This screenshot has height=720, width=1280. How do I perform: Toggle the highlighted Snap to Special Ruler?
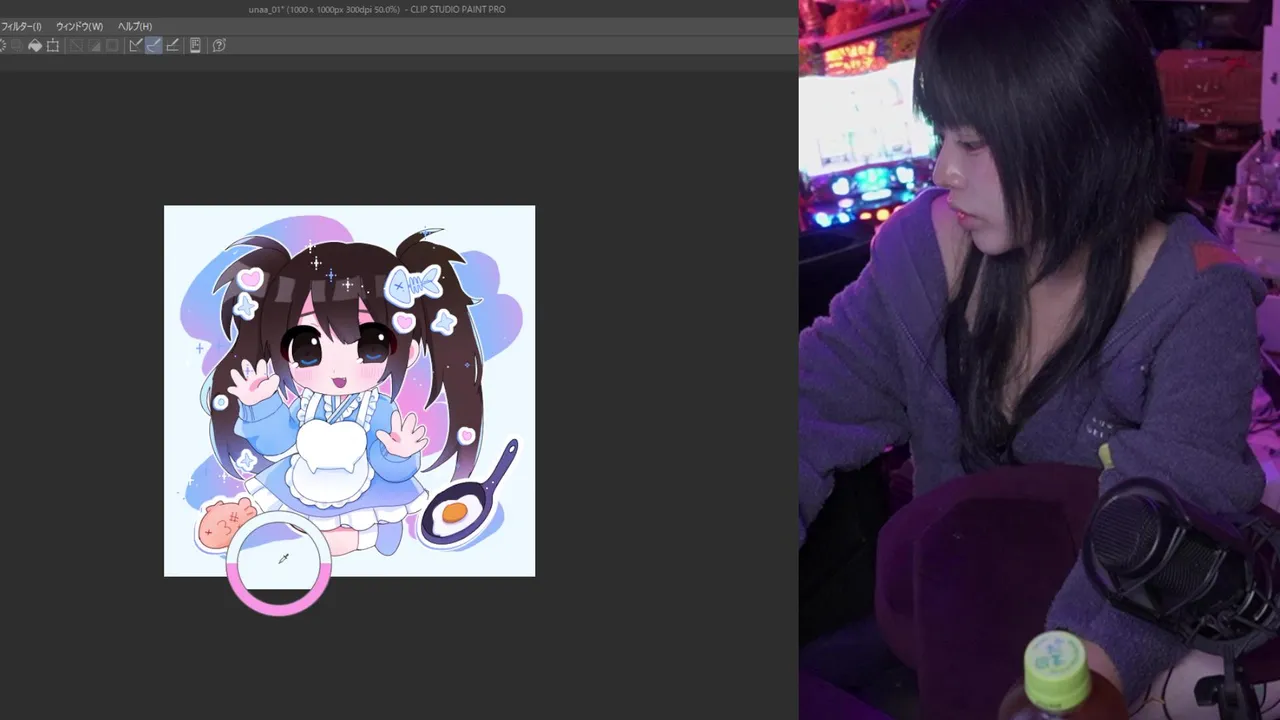(x=153, y=45)
